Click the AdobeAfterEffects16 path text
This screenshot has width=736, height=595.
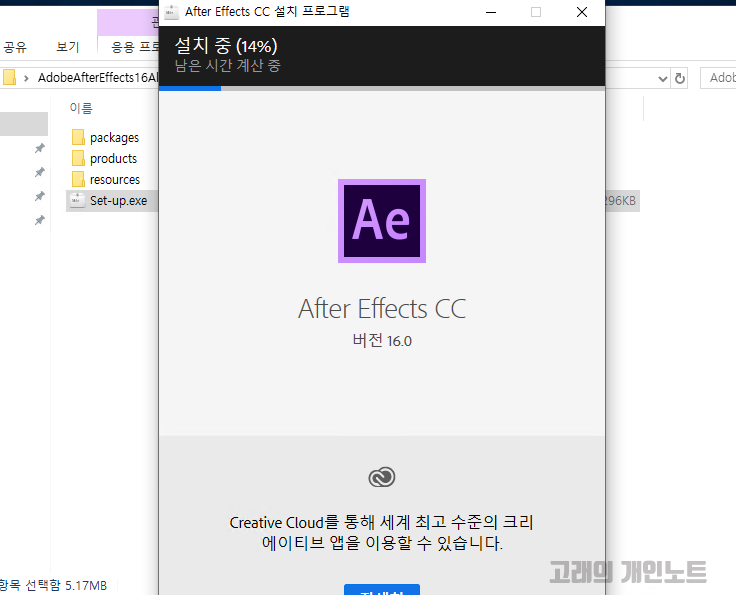pos(98,78)
